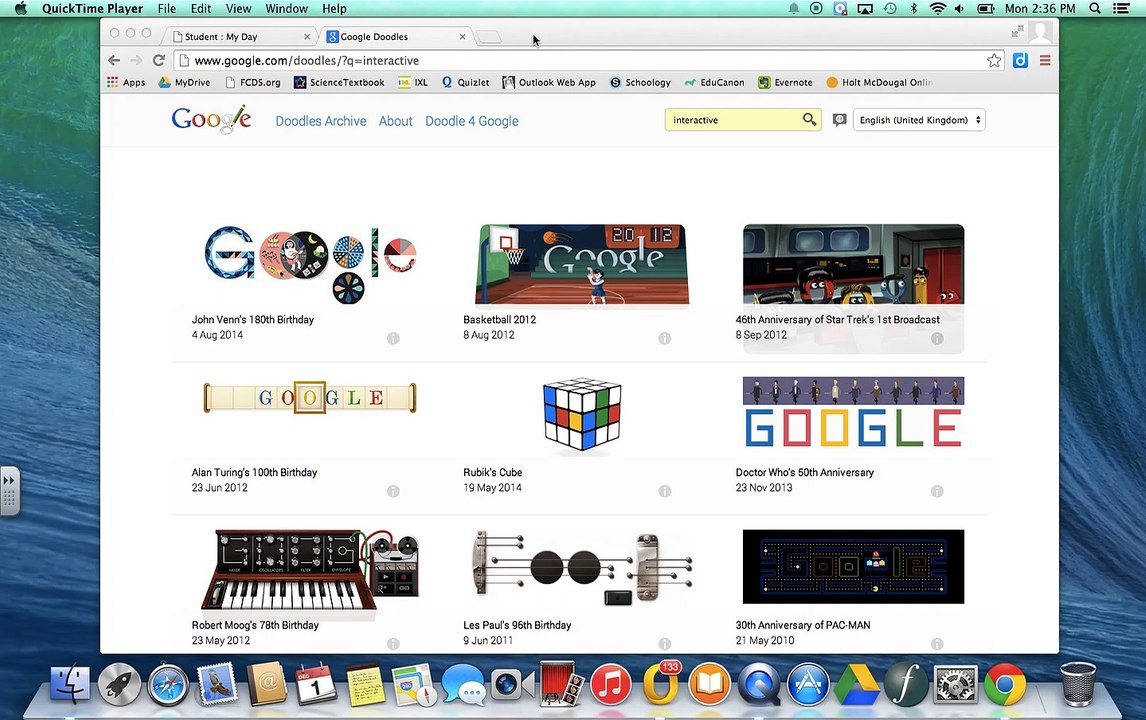Viewport: 1146px width, 720px height.
Task: Click the search magnifier in doodle search box
Action: pos(809,119)
